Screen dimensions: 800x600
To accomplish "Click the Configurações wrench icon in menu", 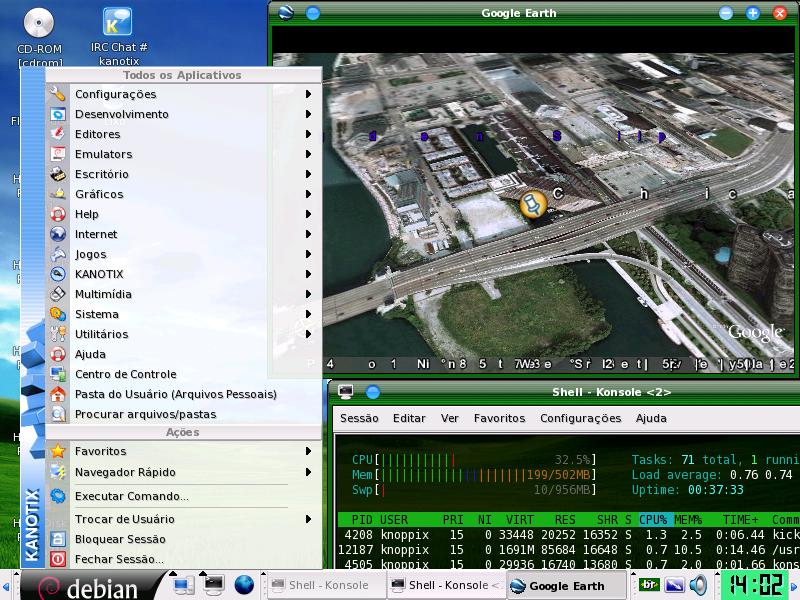I will (x=58, y=94).
